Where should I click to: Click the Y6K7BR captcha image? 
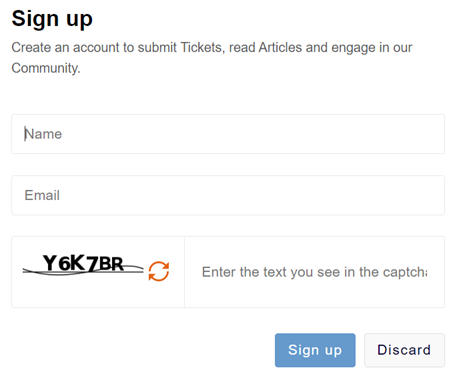pos(83,265)
